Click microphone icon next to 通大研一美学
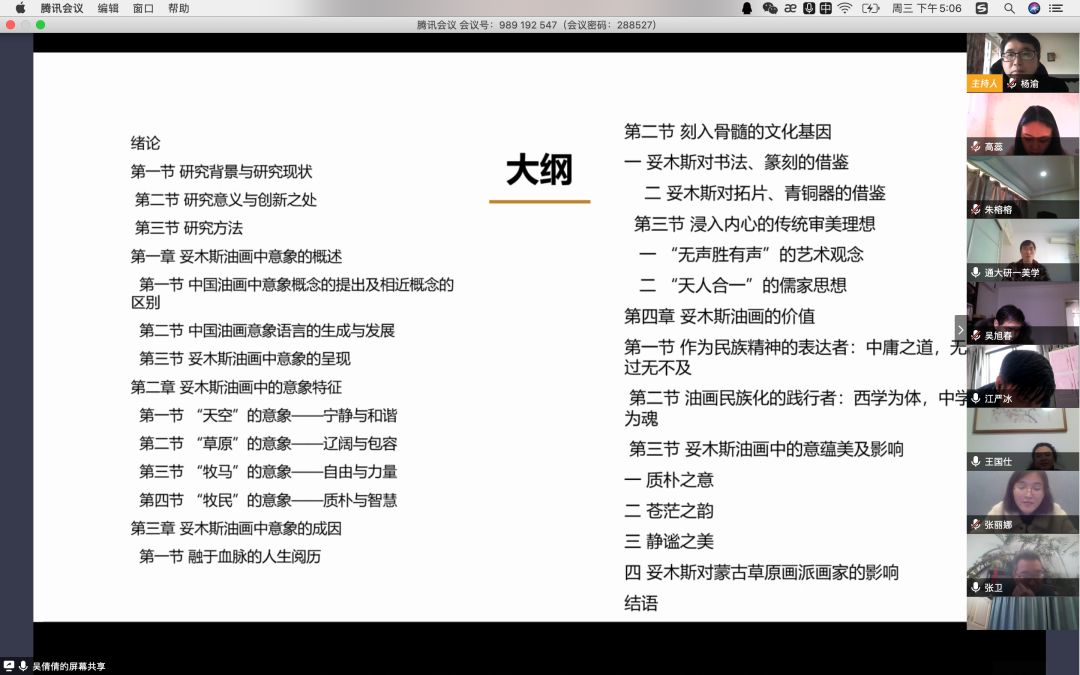Image resolution: width=1080 pixels, height=675 pixels. tap(975, 273)
